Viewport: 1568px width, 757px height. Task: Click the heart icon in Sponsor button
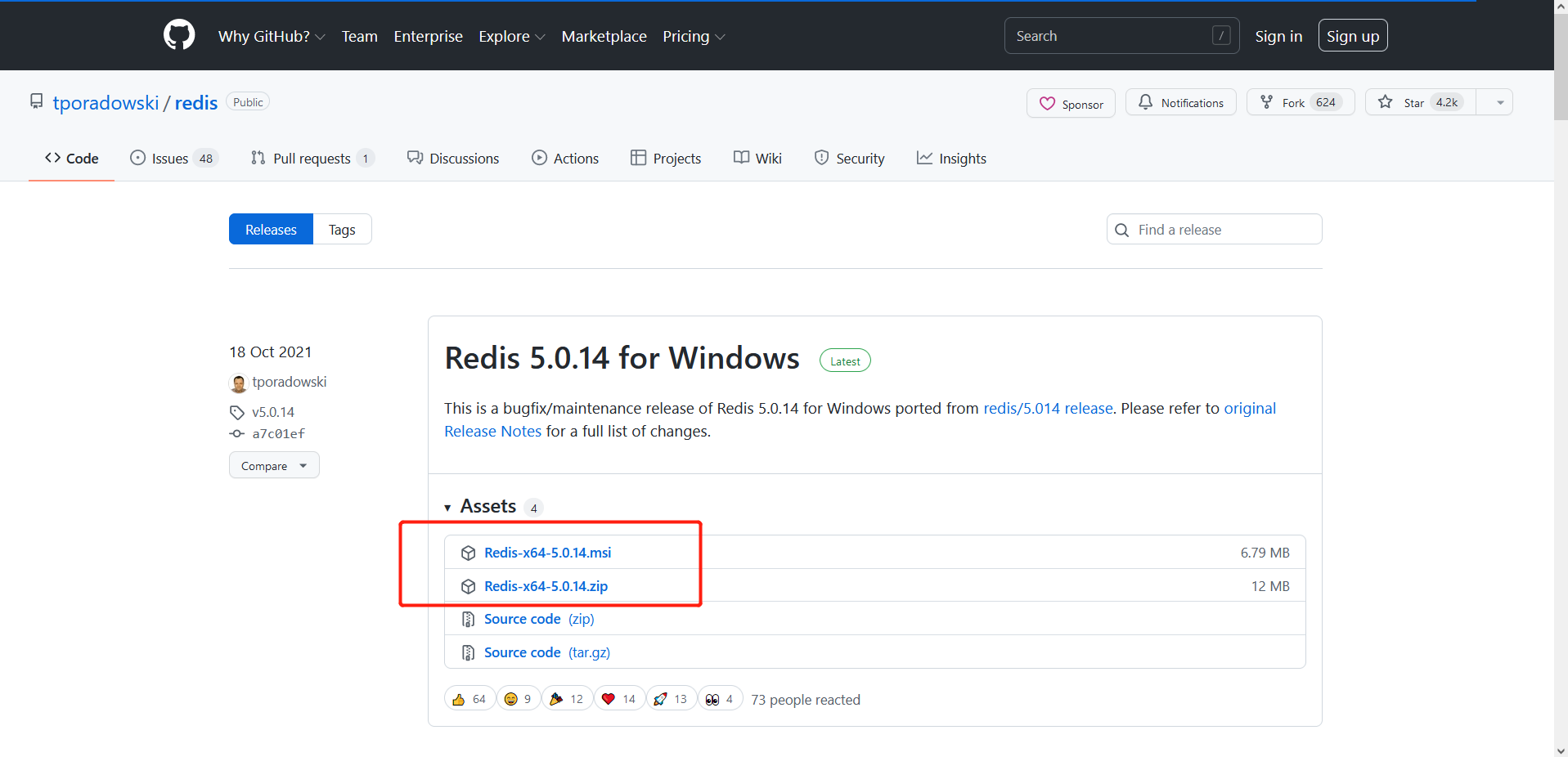tap(1047, 104)
